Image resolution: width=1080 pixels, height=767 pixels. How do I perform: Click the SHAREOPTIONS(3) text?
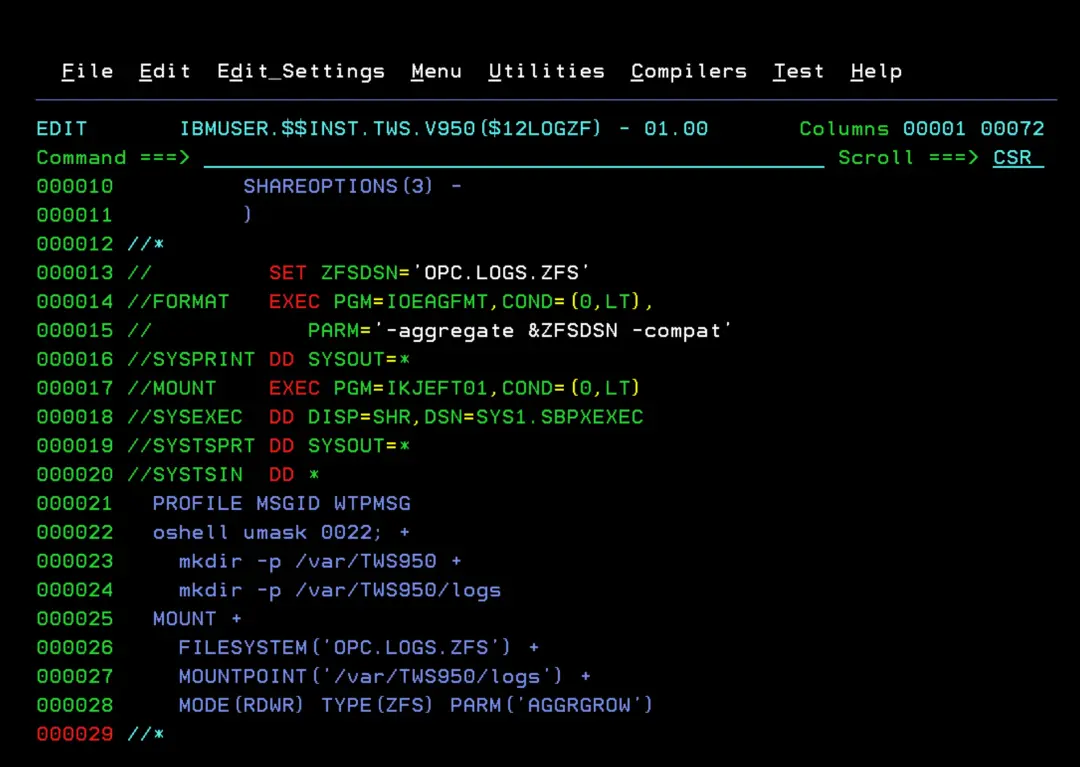338,187
